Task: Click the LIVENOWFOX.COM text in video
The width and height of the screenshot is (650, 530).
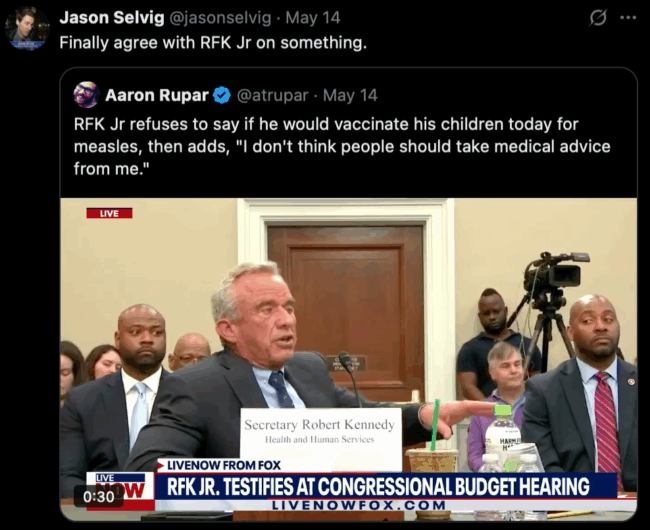Action: 359,506
